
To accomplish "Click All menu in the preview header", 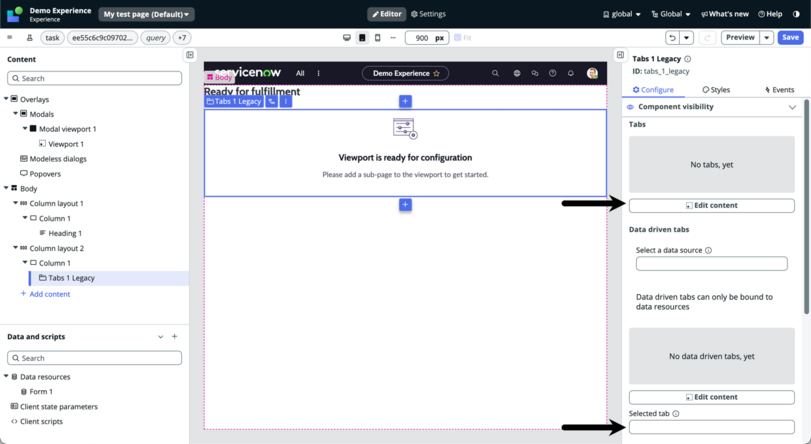I will click(x=300, y=73).
